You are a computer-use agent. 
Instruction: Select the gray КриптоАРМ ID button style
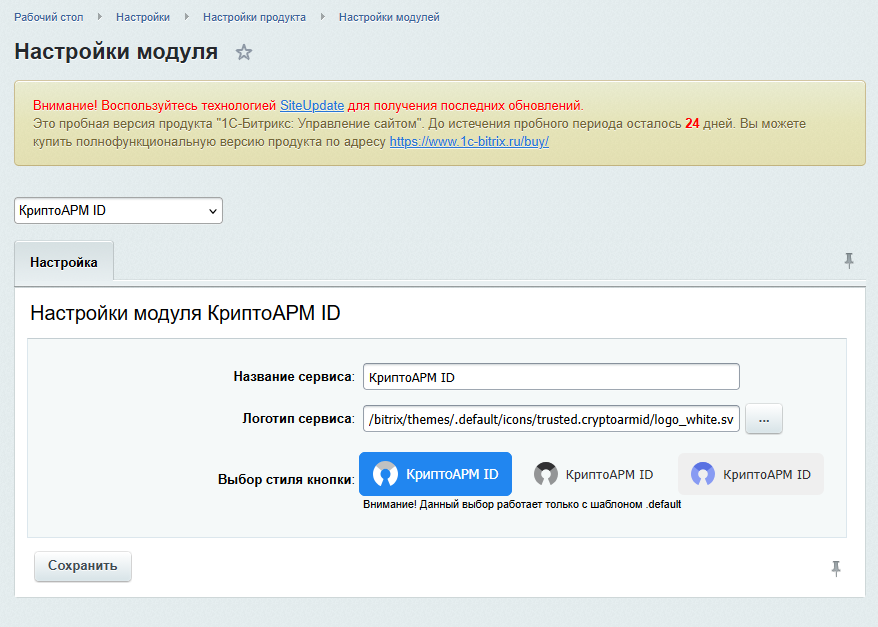pos(751,474)
